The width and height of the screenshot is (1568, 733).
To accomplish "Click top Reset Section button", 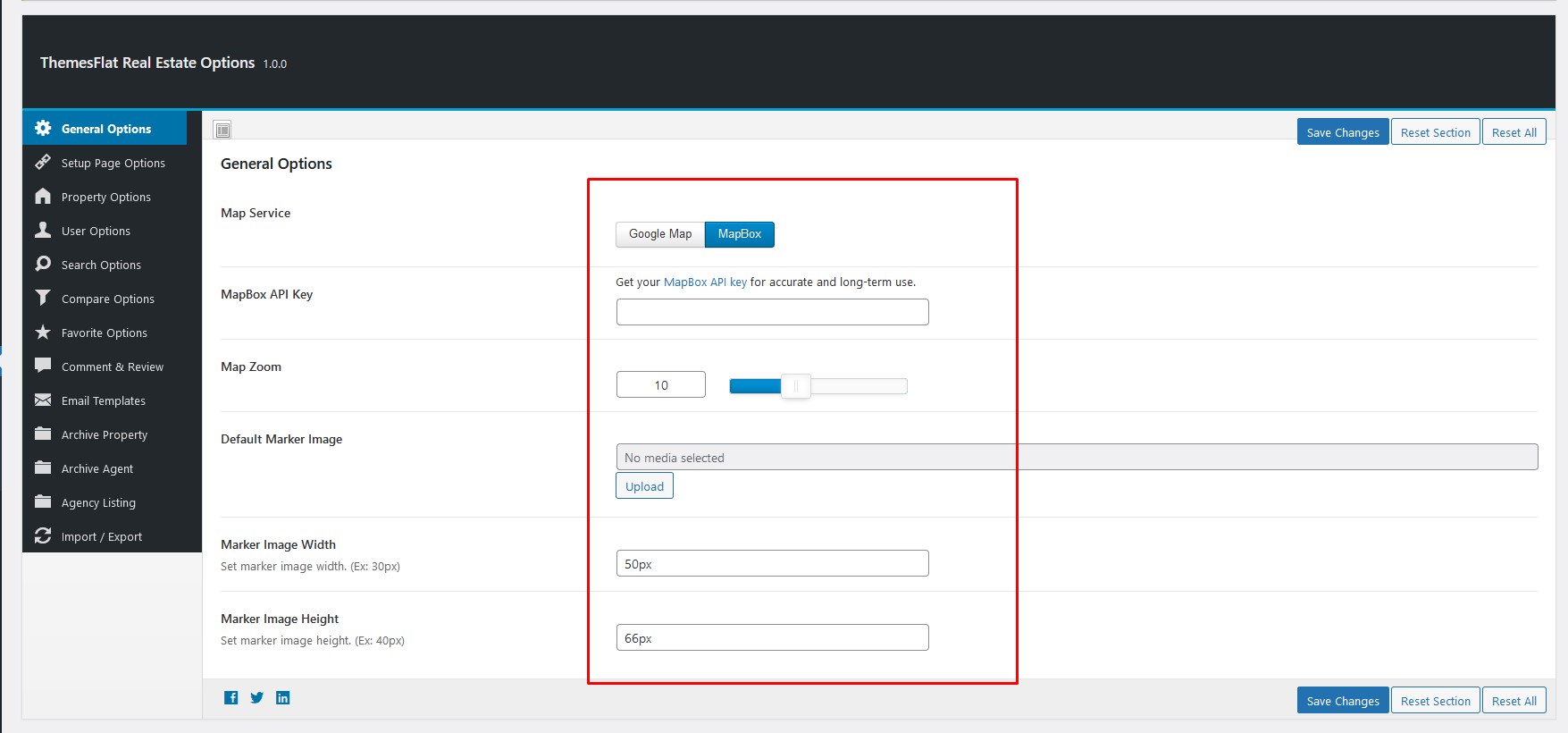I will point(1436,132).
